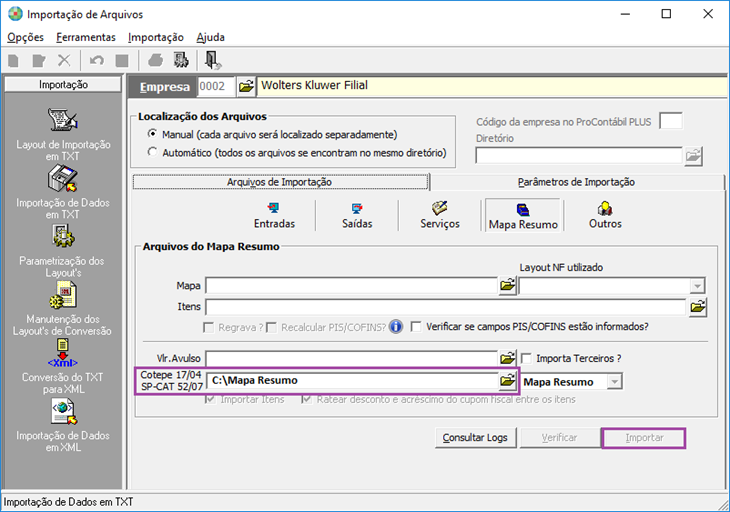
Task: Toggle Importar Itens checkbox
Action: 210,399
